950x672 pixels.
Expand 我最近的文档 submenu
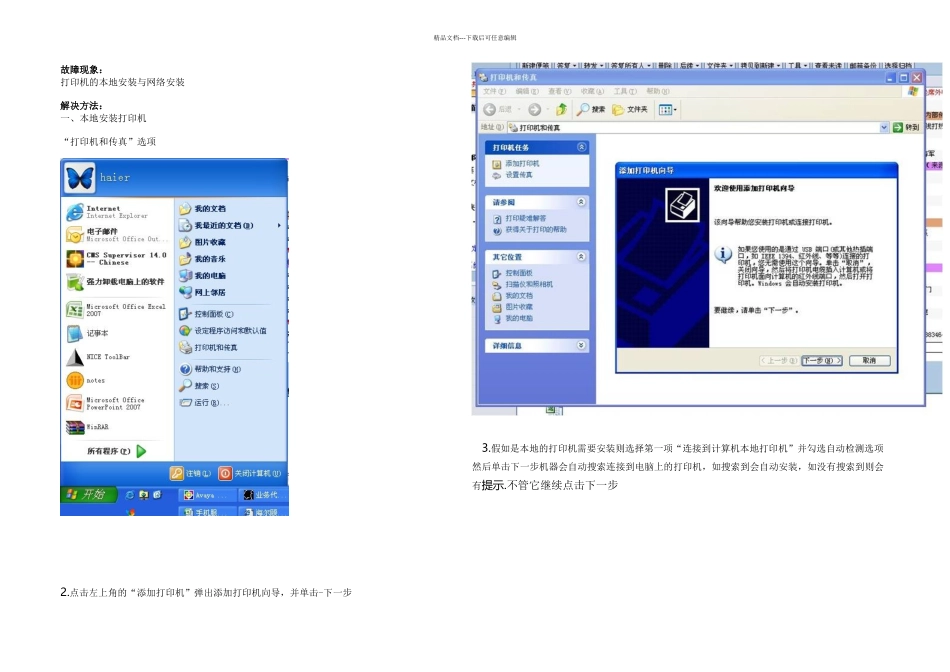(230, 225)
